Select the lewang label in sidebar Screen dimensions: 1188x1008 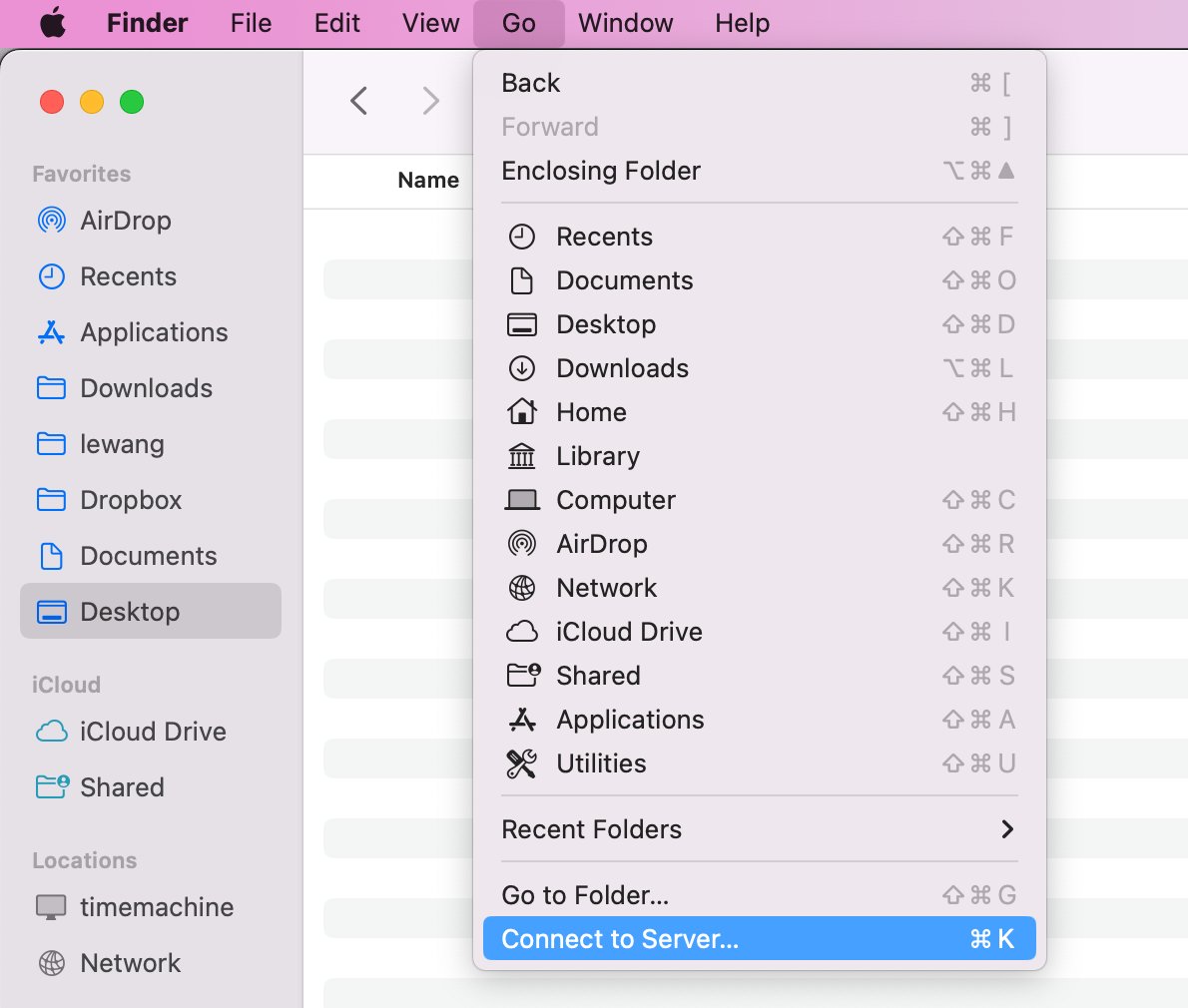coord(122,444)
